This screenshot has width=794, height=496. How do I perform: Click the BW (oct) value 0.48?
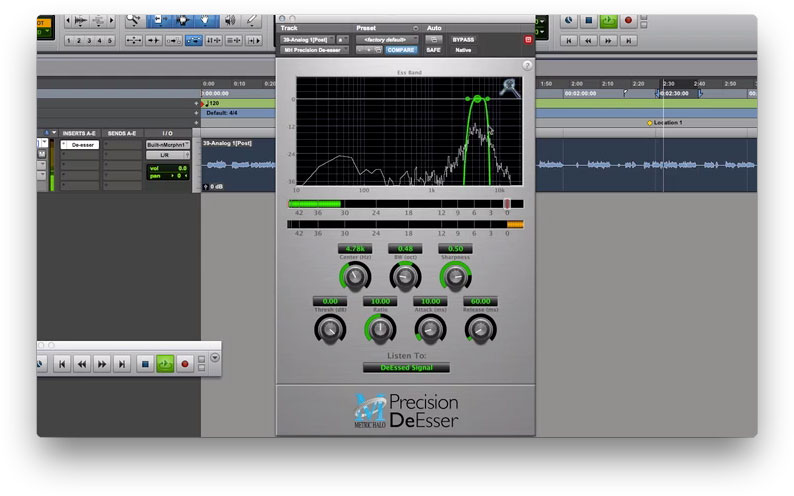[405, 249]
